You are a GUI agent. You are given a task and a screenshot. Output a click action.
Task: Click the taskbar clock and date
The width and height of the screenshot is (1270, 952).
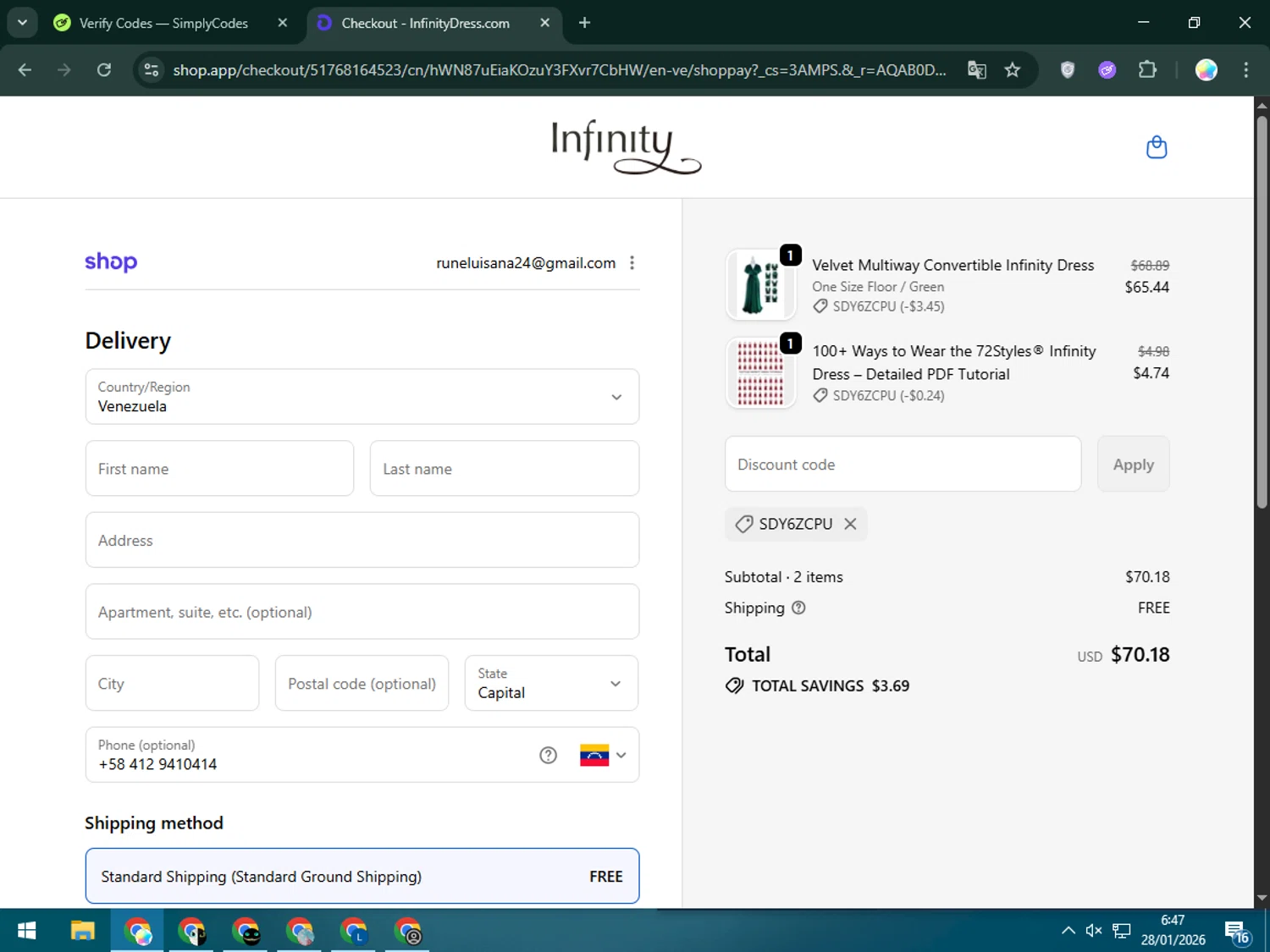[x=1173, y=930]
